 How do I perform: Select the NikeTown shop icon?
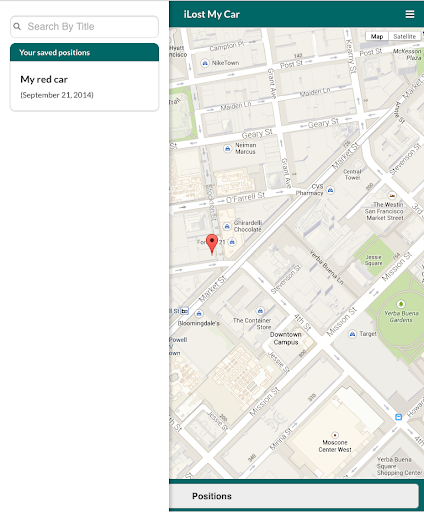point(205,63)
